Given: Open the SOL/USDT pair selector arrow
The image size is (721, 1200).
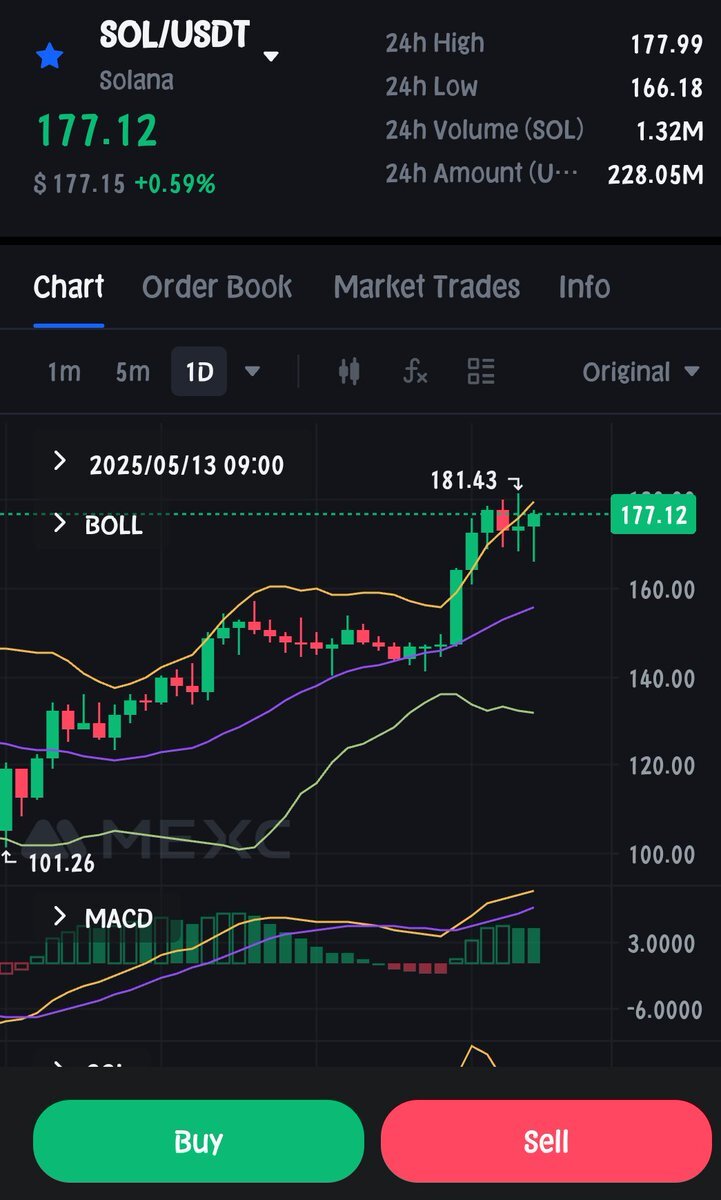Looking at the screenshot, I should pyautogui.click(x=271, y=57).
